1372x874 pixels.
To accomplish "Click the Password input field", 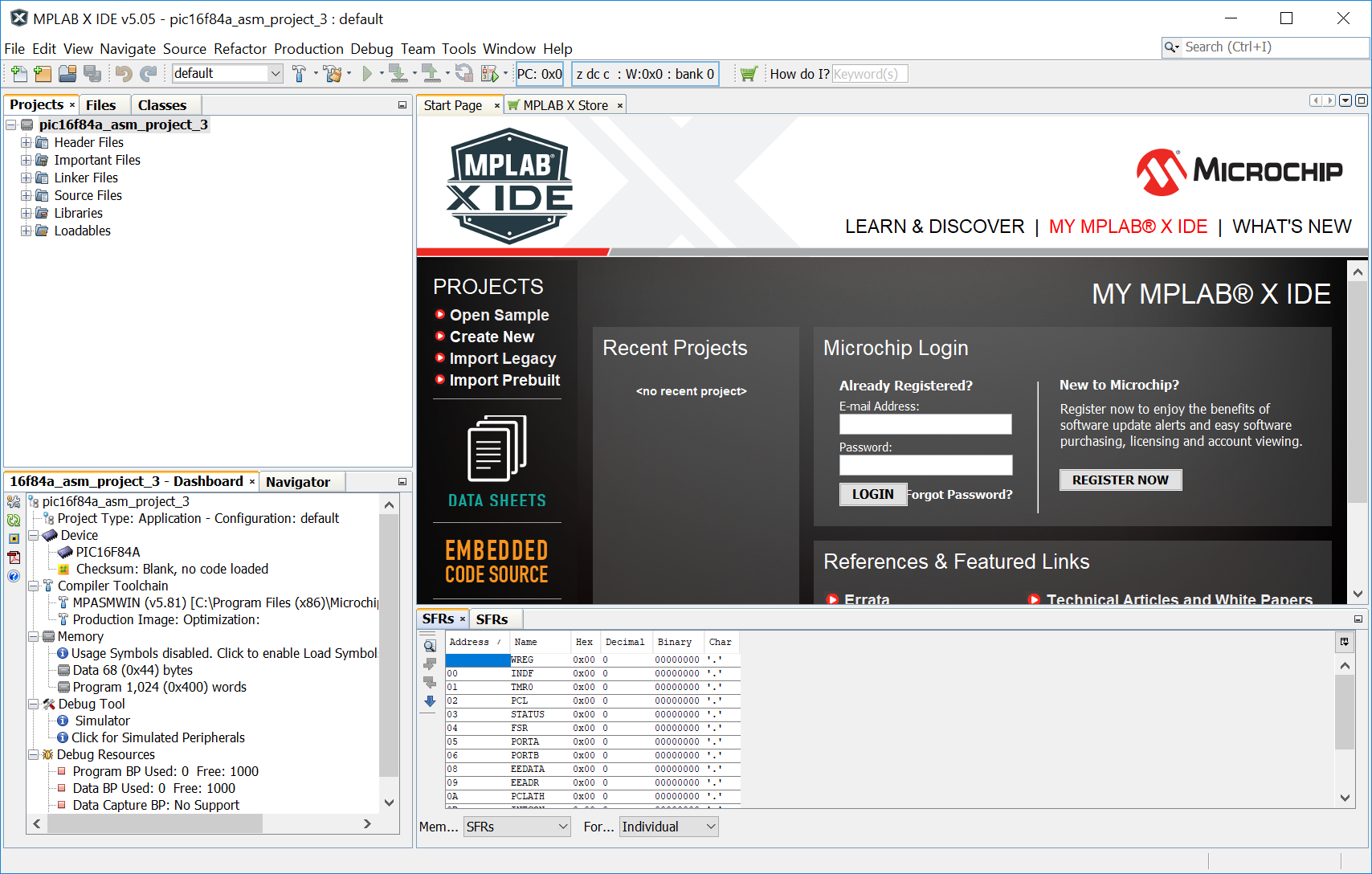I will [925, 465].
